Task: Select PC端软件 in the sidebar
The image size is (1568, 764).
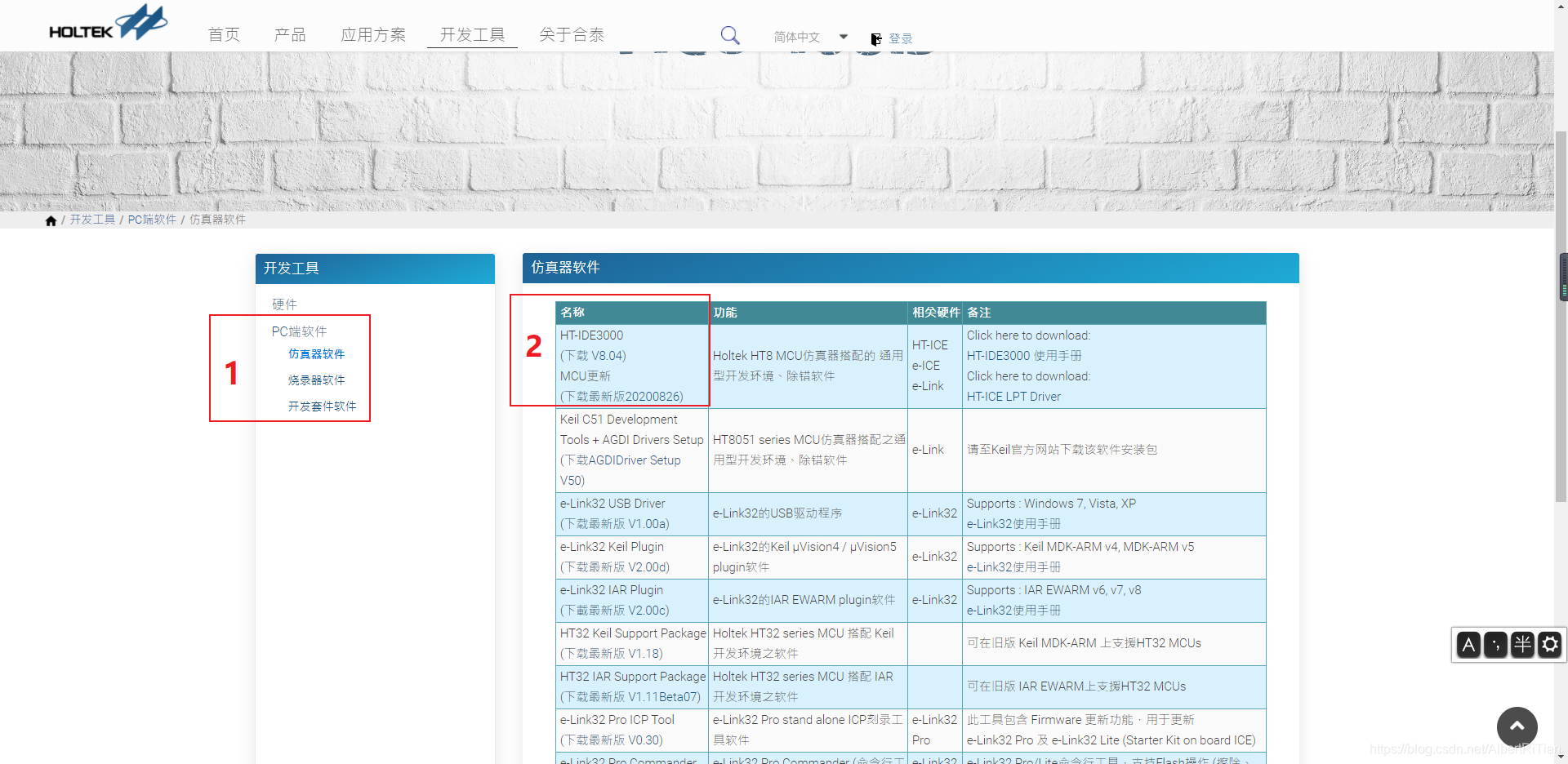Action: click(299, 331)
